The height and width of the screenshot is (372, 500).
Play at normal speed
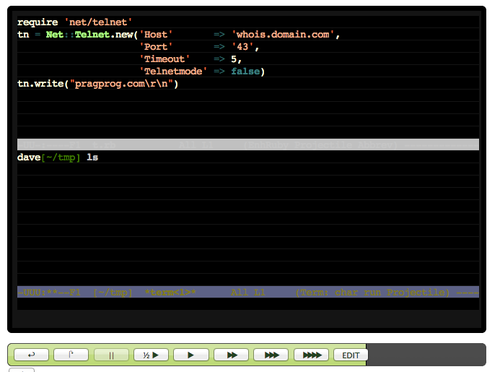point(191,355)
